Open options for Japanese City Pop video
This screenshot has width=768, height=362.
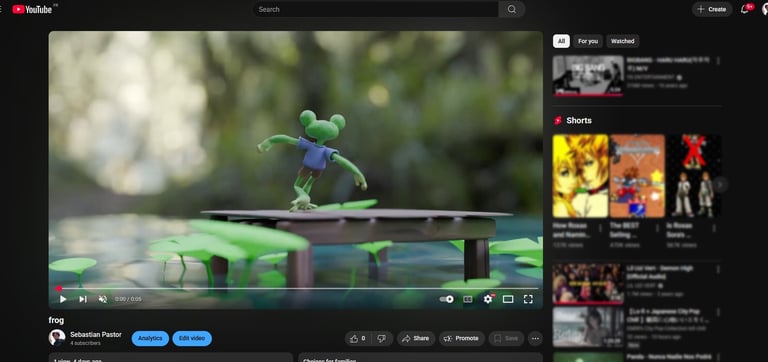(718, 313)
